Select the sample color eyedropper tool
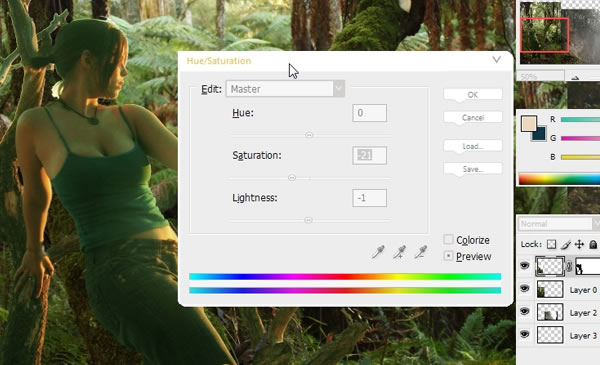Image resolution: width=600 pixels, height=365 pixels. point(378,252)
